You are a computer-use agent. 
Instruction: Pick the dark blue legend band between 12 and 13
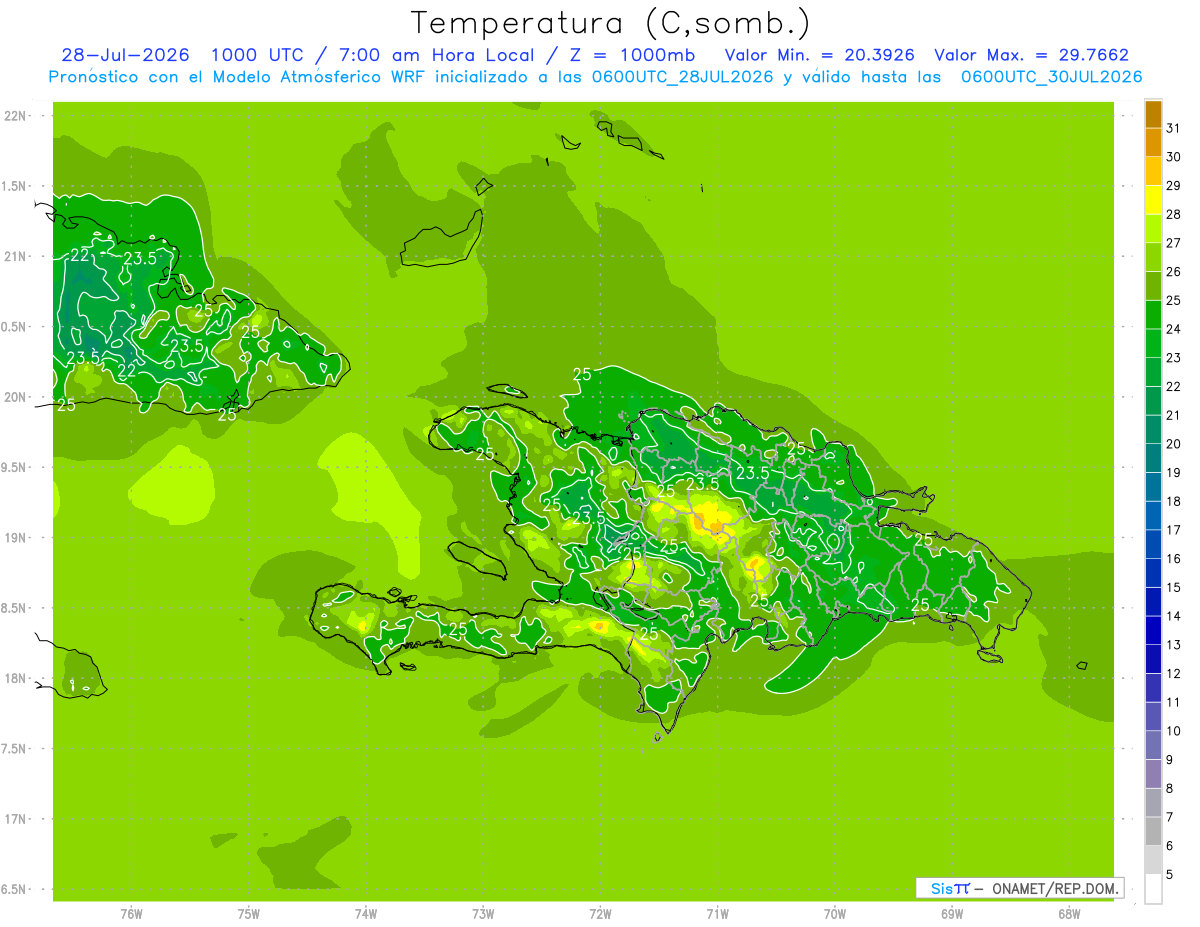[1153, 659]
